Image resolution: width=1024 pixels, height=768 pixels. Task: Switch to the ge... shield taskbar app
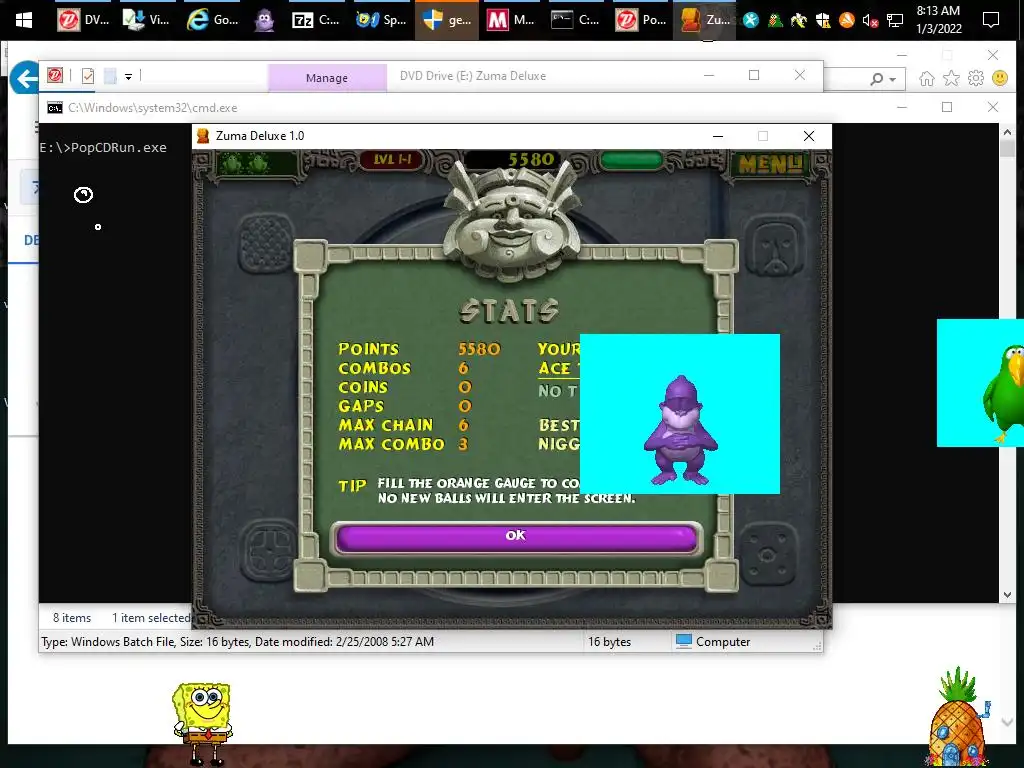[447, 20]
